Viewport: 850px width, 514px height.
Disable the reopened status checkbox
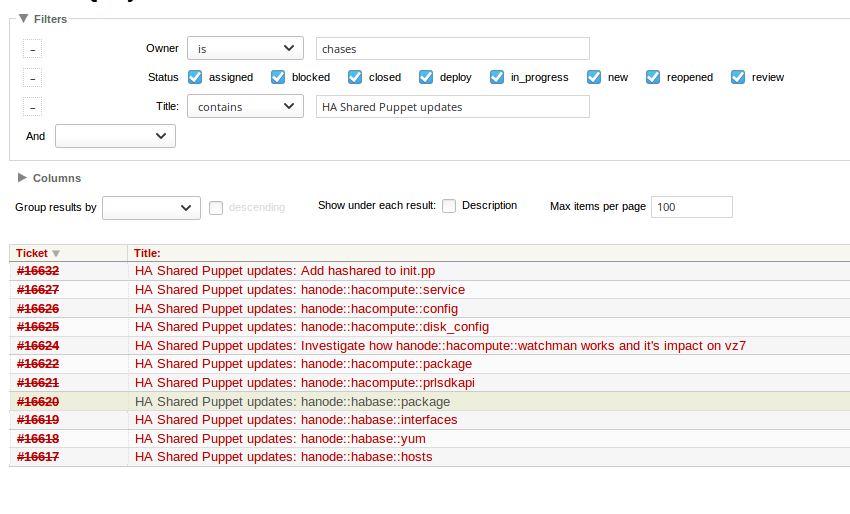tap(653, 77)
